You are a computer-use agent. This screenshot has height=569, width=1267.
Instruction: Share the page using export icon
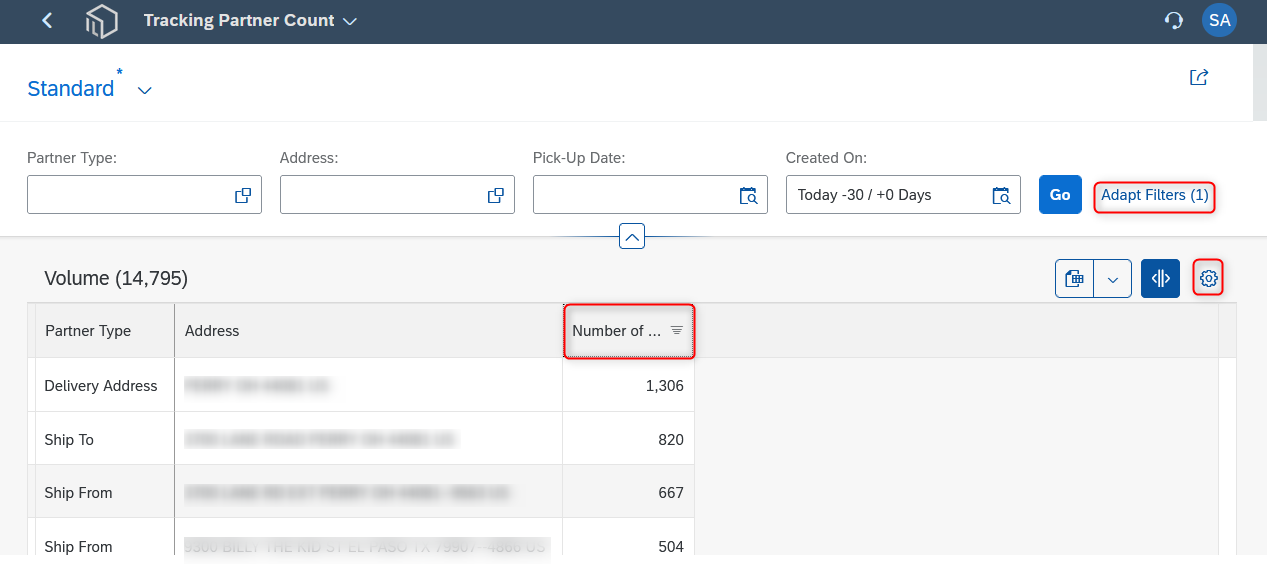tap(1199, 77)
